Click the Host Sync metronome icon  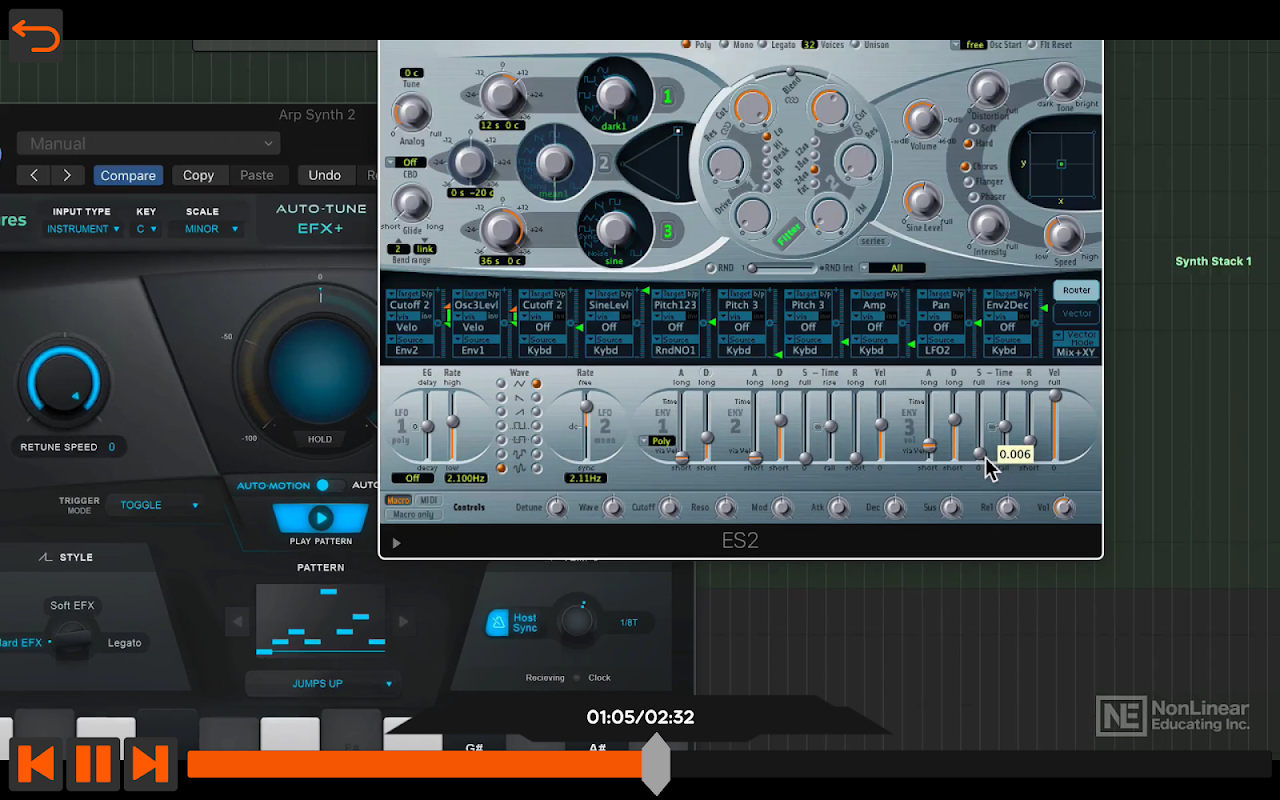point(497,623)
